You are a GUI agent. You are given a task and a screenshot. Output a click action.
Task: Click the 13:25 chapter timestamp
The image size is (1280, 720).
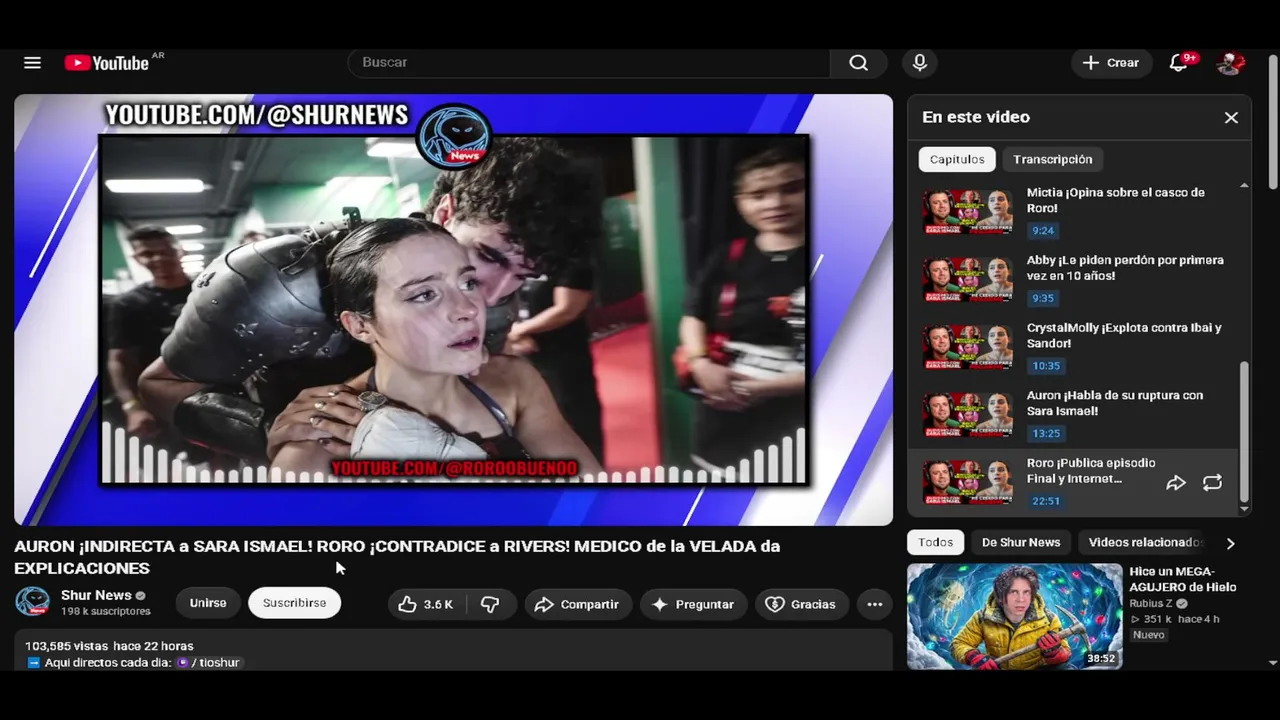click(x=1046, y=433)
